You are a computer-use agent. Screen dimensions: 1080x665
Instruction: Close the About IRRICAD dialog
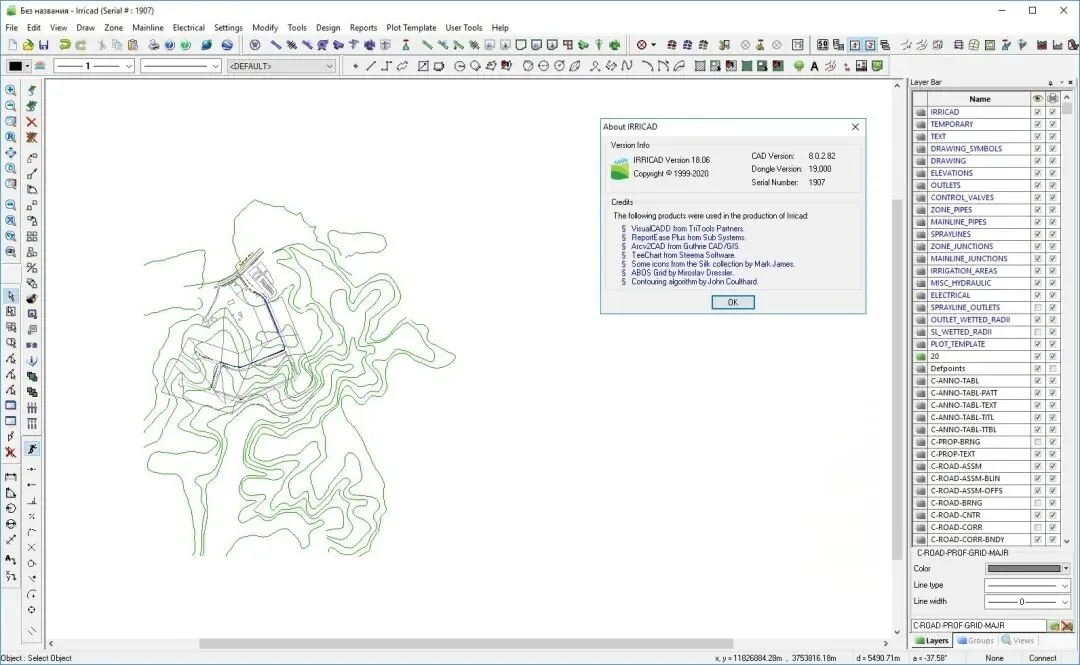[855, 127]
